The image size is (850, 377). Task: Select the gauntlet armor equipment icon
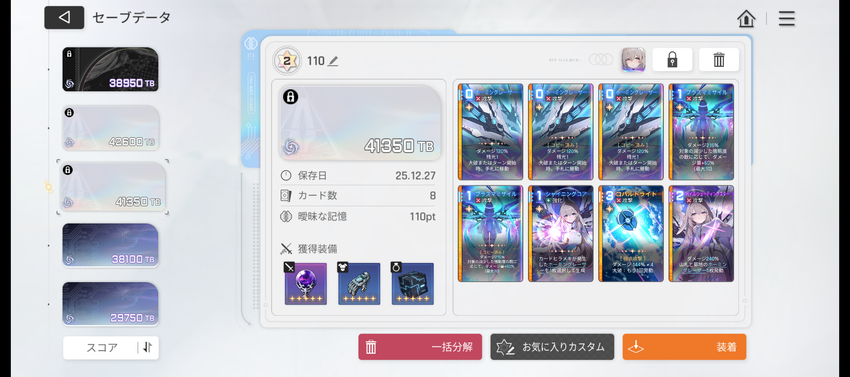click(359, 284)
